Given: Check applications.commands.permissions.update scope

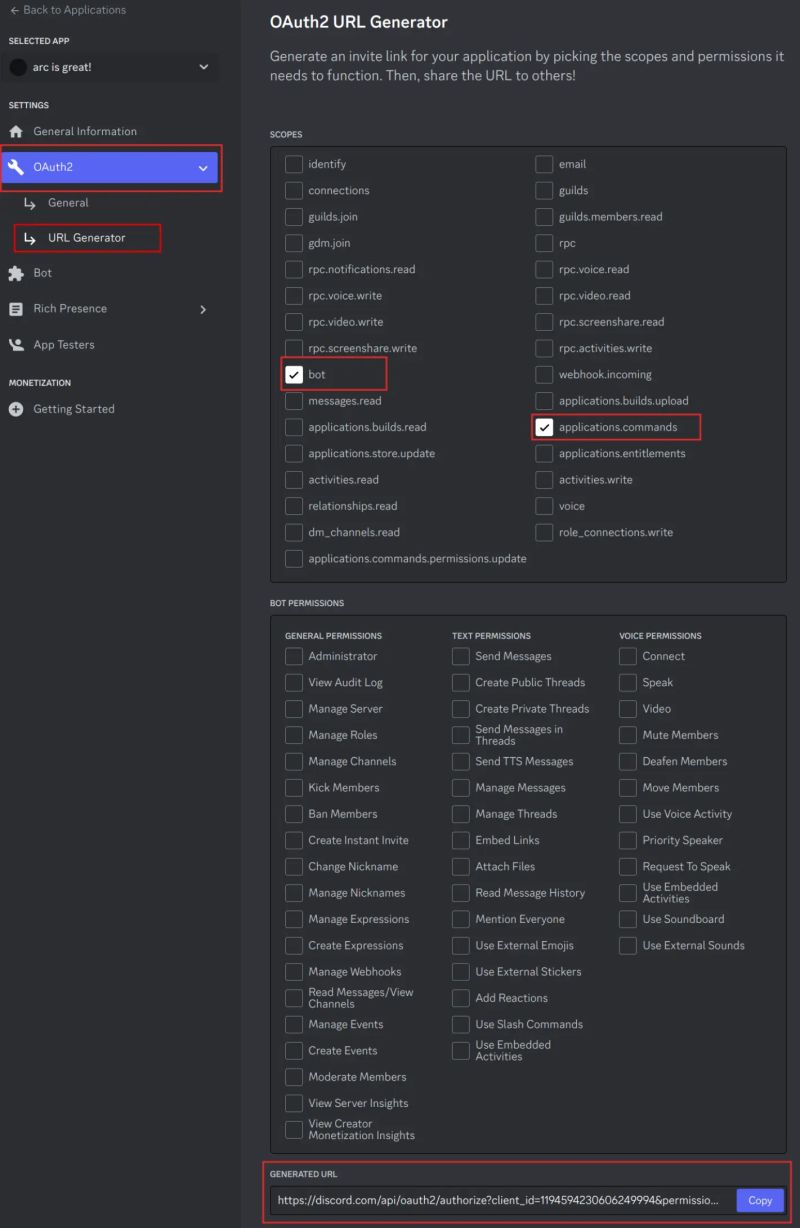Looking at the screenshot, I should pos(294,559).
